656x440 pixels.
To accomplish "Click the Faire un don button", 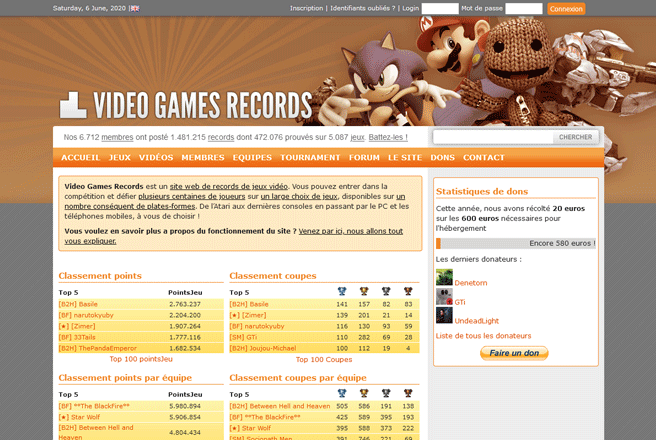I will click(514, 353).
